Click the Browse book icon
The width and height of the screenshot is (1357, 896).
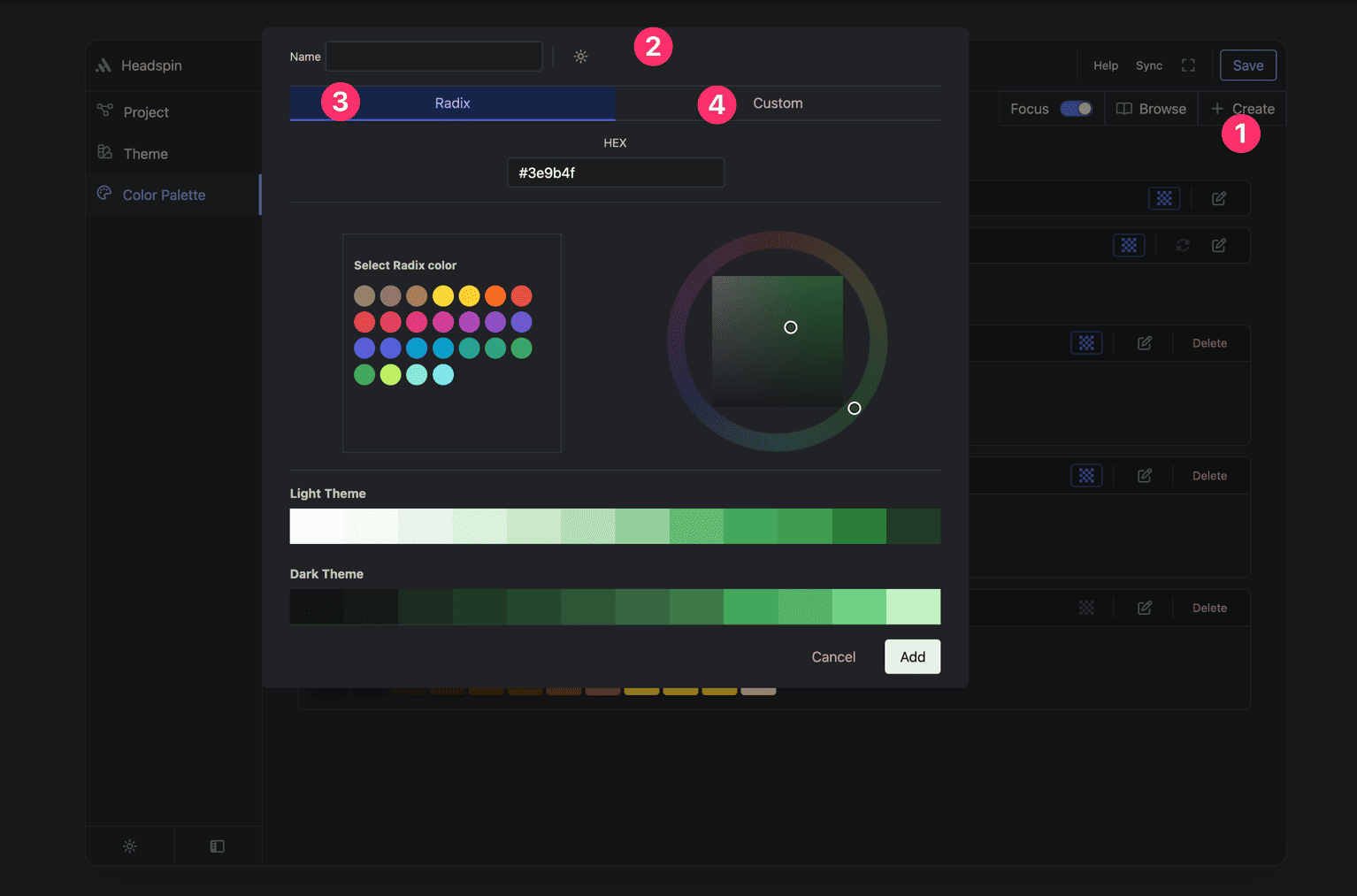click(1124, 108)
